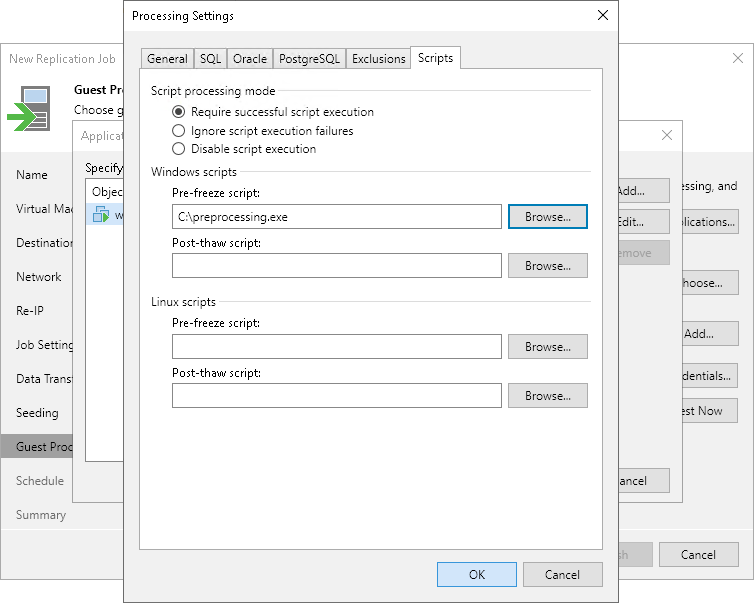Go to Re-IP wizard step
The width and height of the screenshot is (754, 603).
tap(30, 311)
